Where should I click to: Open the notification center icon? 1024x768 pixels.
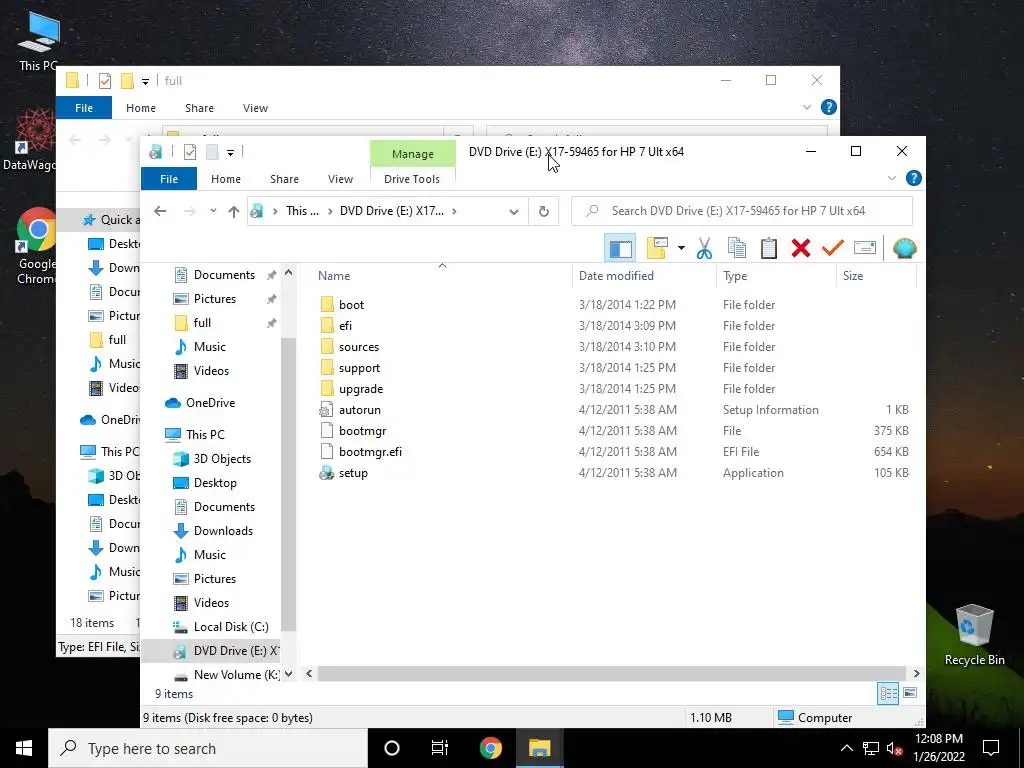(x=991, y=748)
